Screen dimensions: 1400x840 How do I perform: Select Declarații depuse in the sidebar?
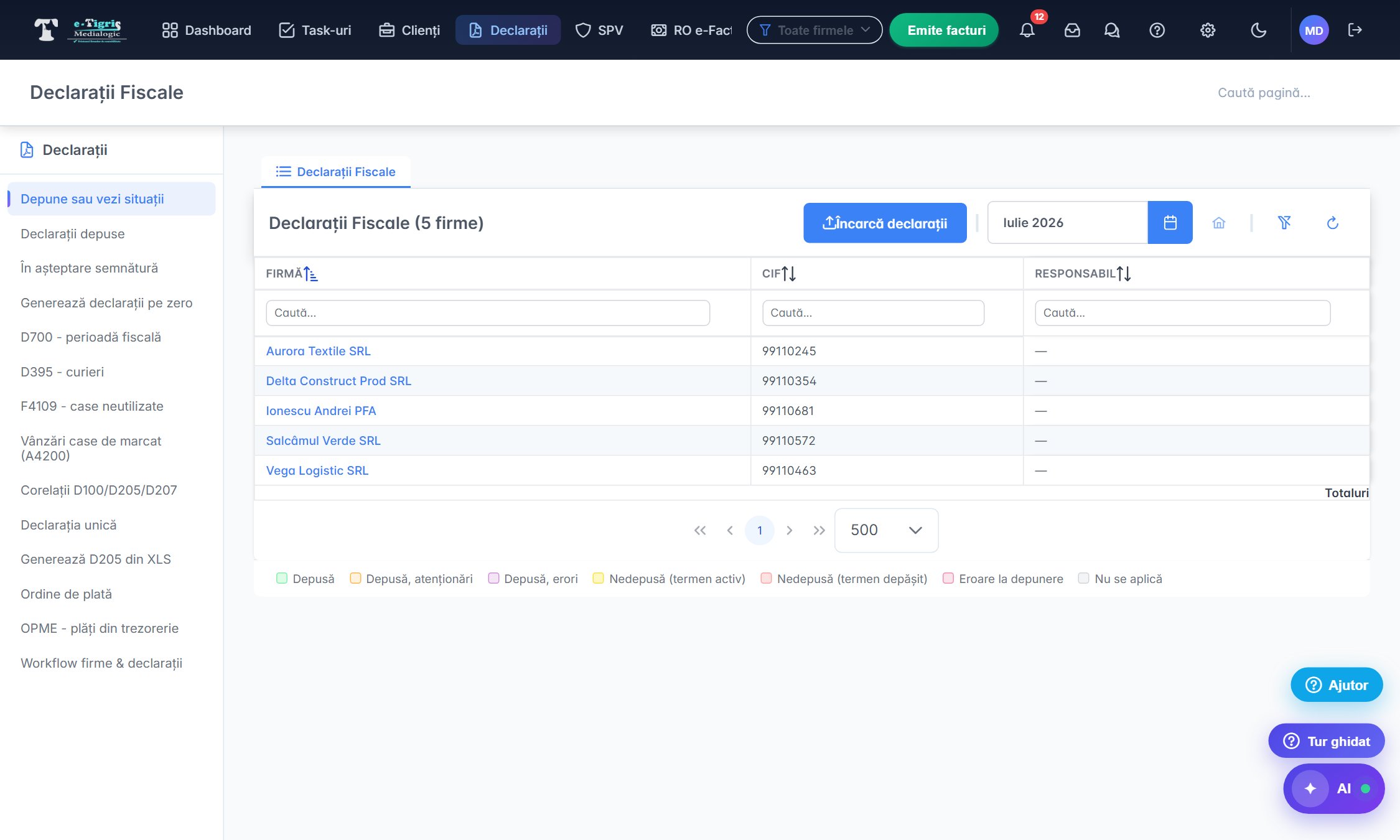tap(73, 234)
